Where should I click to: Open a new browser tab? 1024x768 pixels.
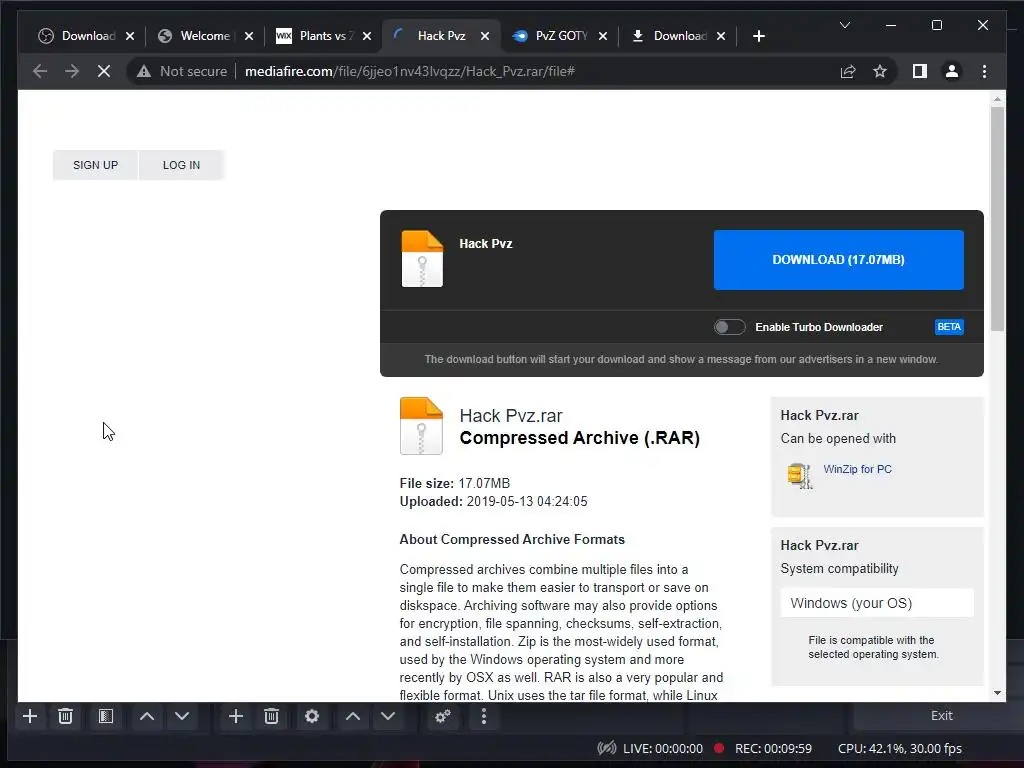pos(758,37)
